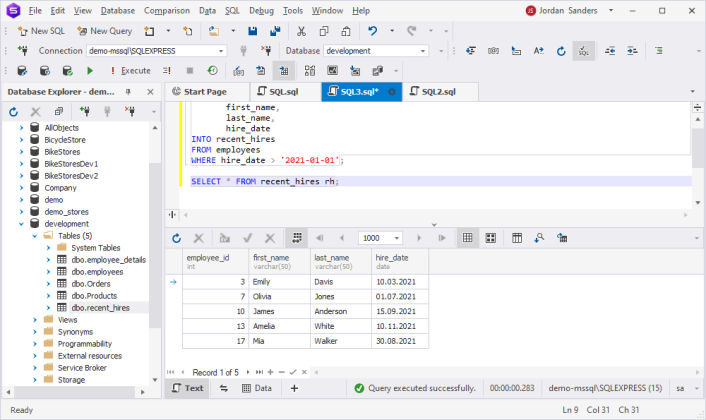
Task: Append a new record with plus icon
Action: pos(270,372)
